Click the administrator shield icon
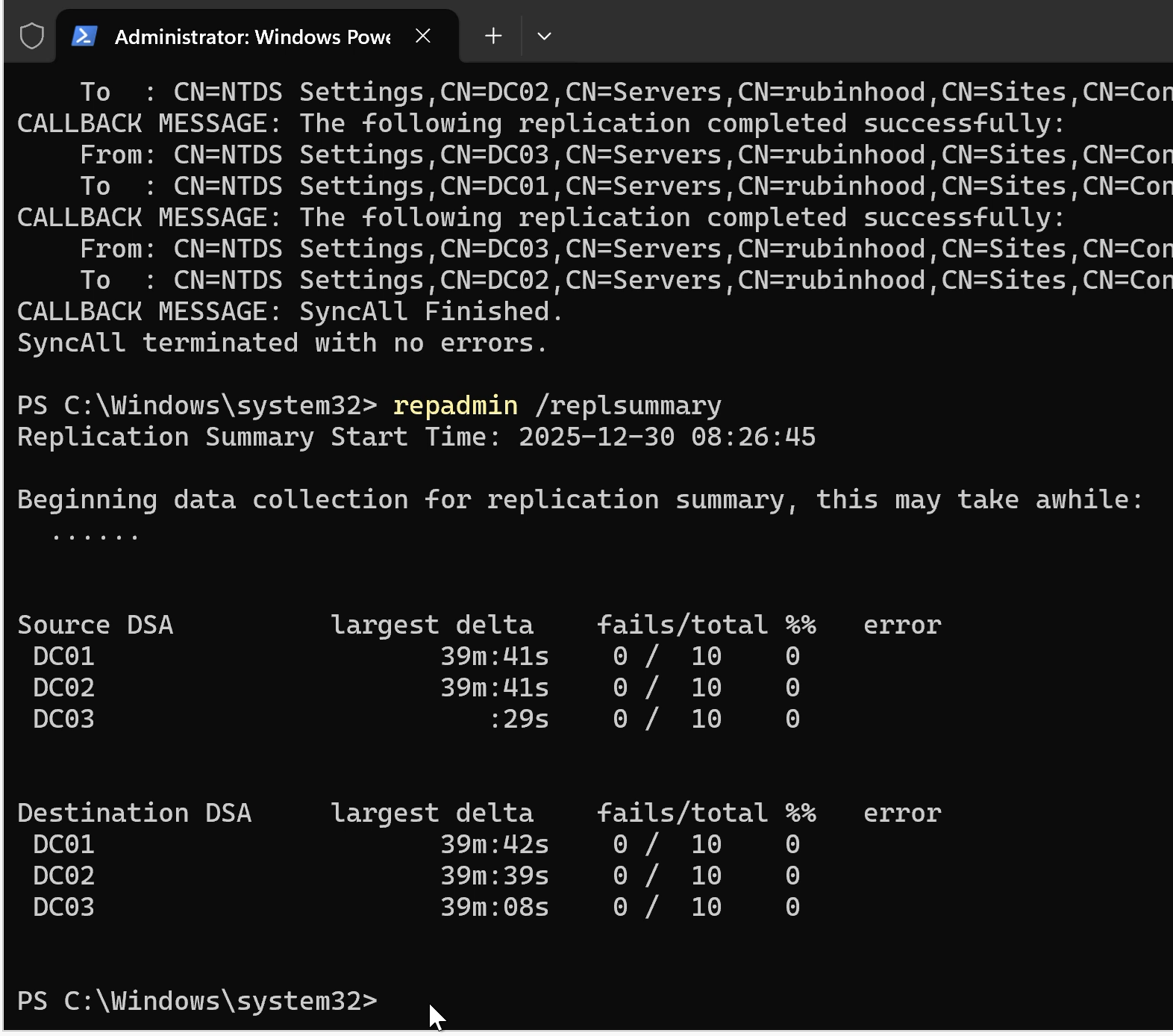1173x1036 pixels. point(31,36)
